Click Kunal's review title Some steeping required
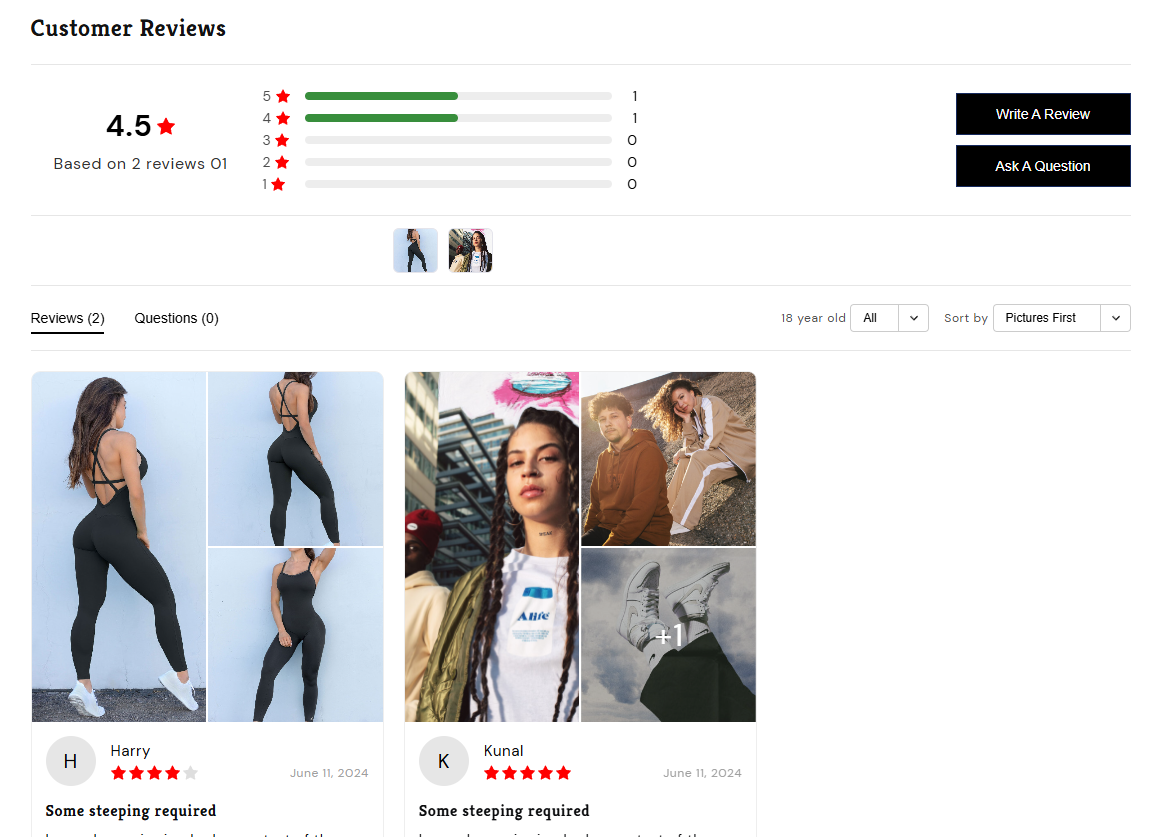Image resolution: width=1160 pixels, height=837 pixels. click(504, 811)
